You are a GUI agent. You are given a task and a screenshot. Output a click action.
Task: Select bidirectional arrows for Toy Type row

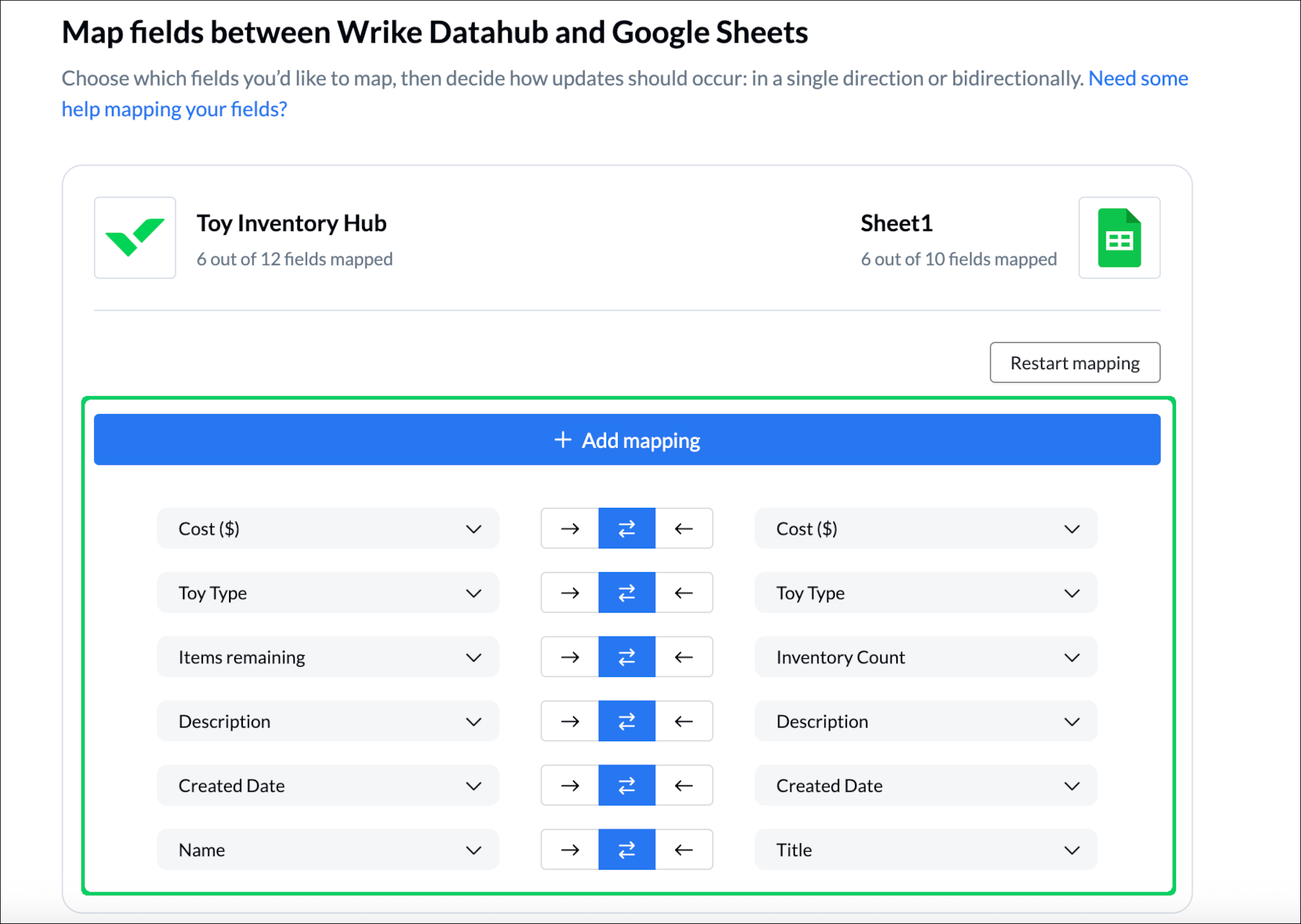click(627, 593)
